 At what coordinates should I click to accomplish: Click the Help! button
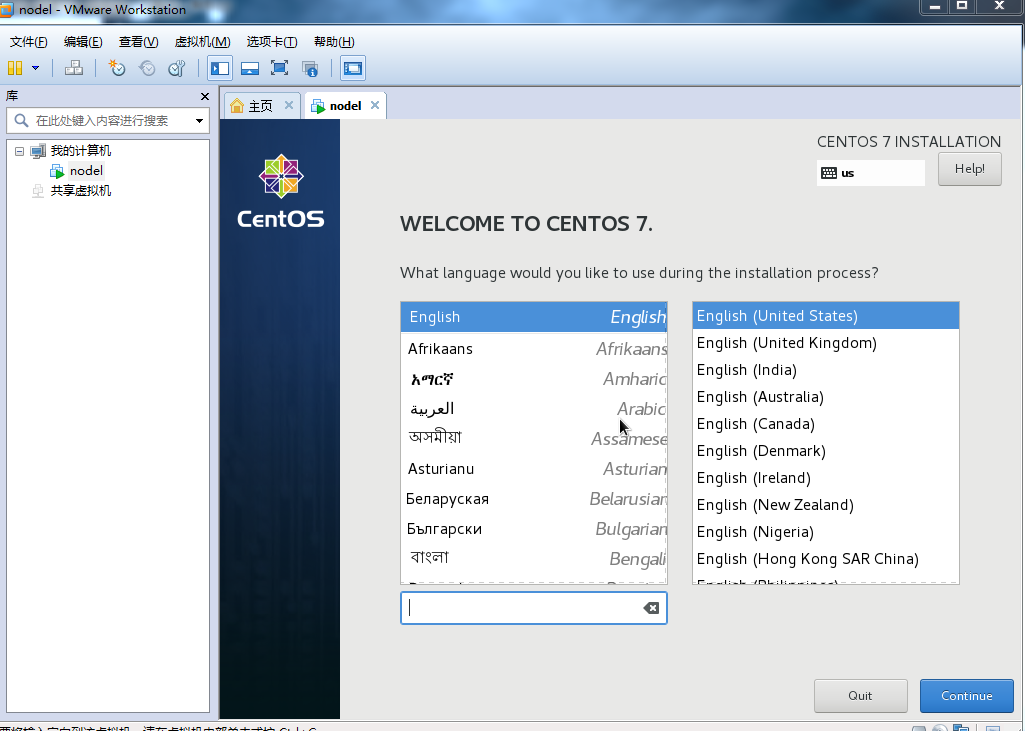point(969,169)
